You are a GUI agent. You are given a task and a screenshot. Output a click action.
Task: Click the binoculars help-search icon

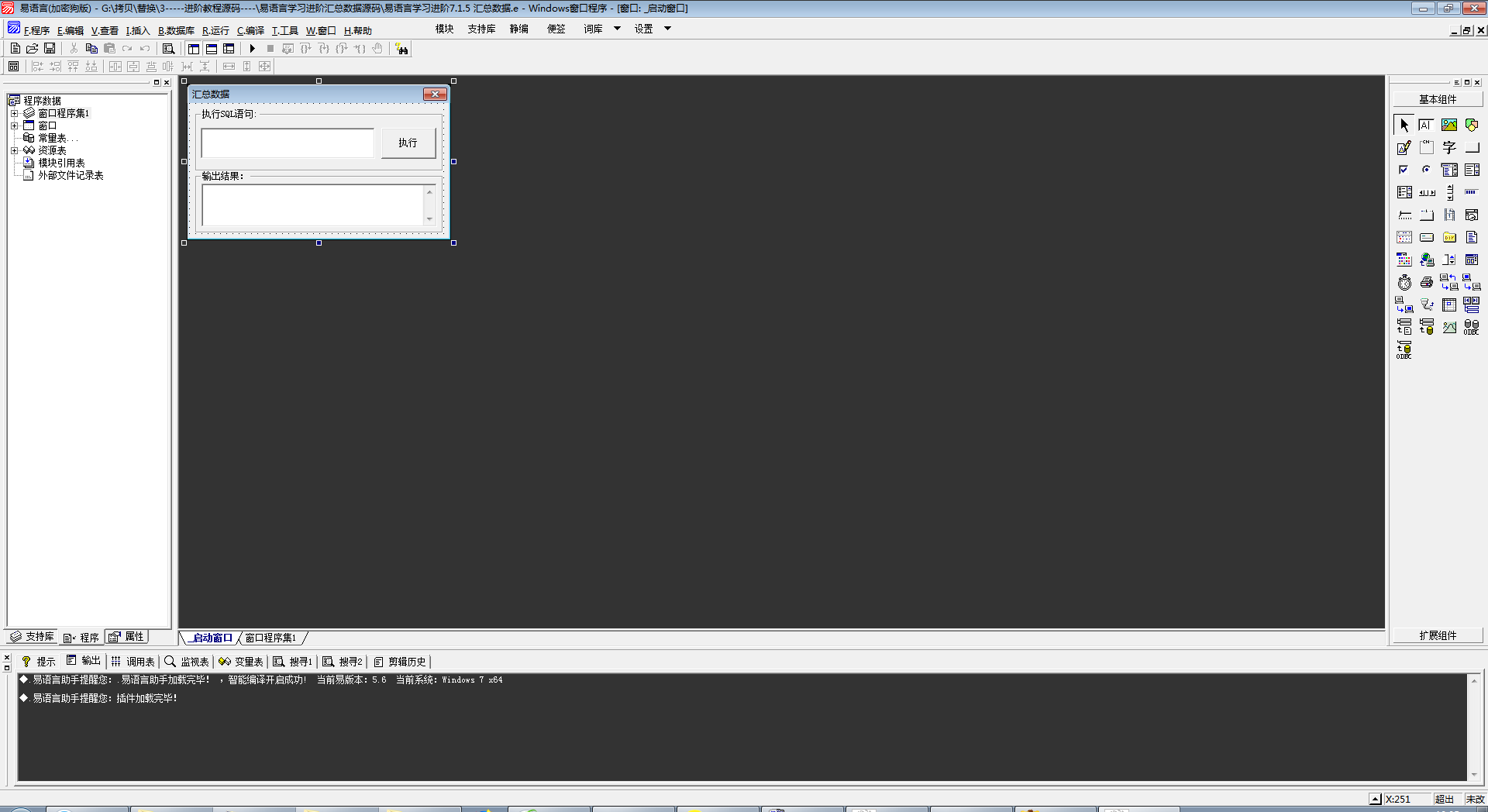(401, 49)
